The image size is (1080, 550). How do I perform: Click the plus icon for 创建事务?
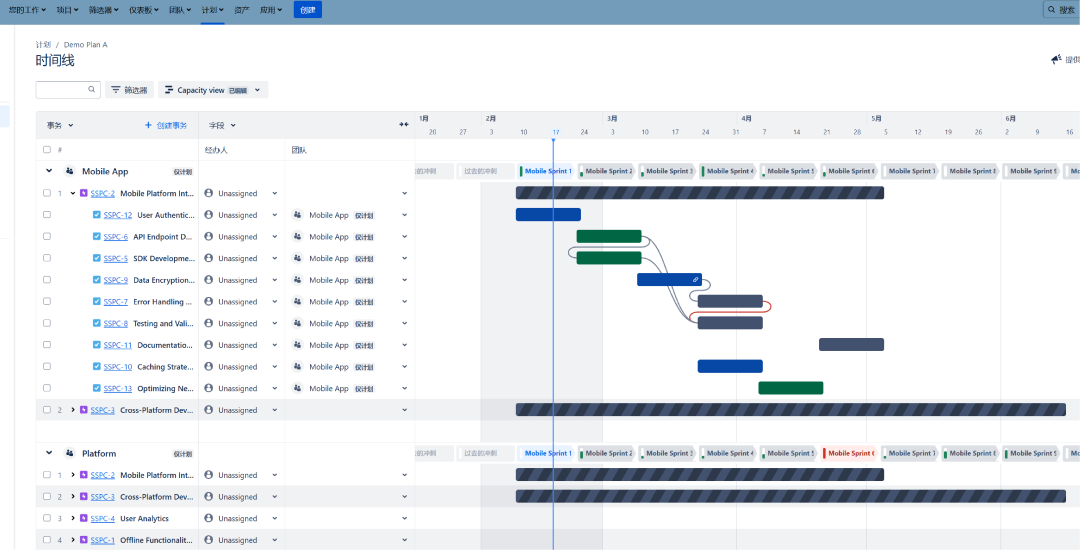click(x=148, y=125)
